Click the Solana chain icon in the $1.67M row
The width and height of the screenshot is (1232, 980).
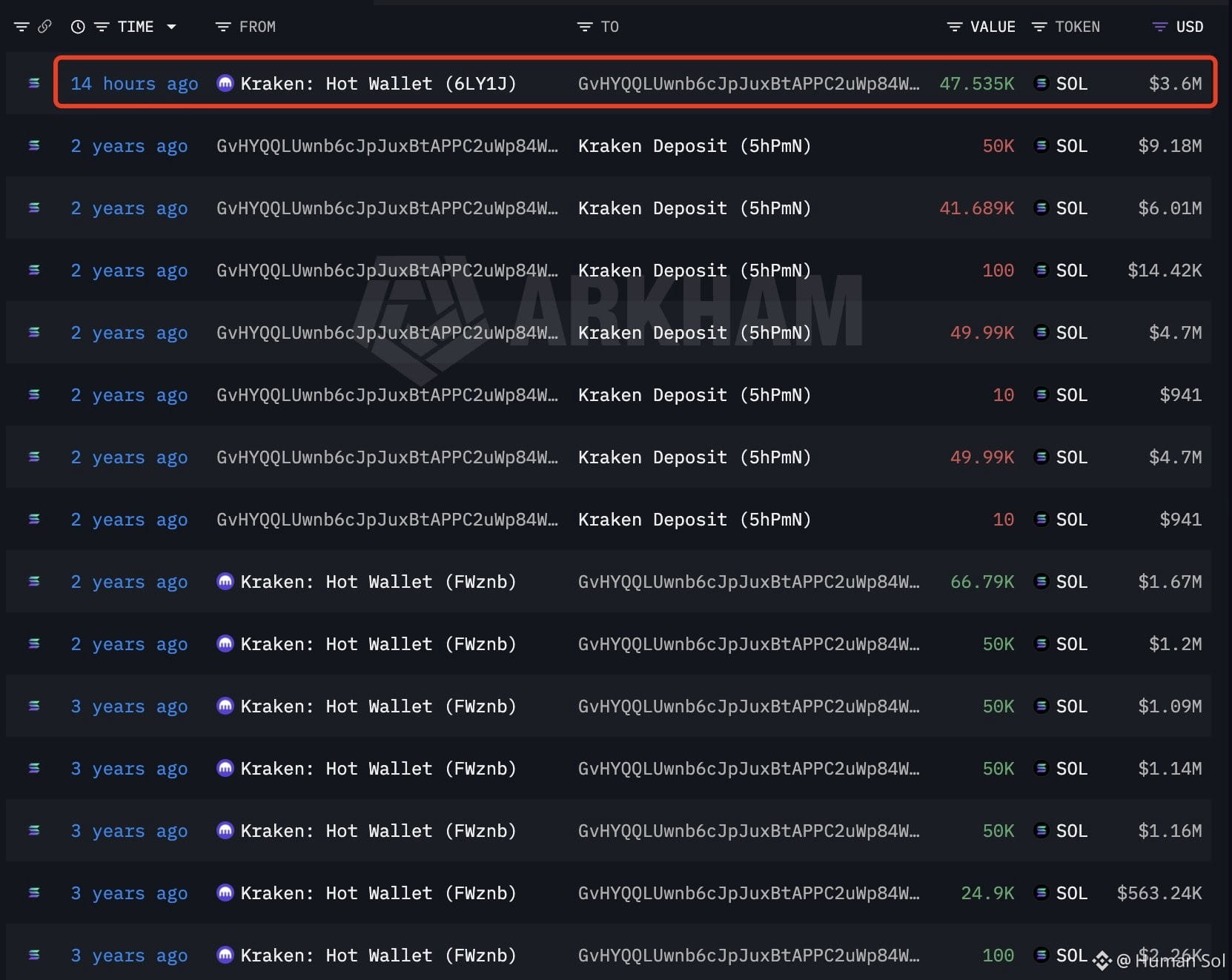[x=34, y=581]
